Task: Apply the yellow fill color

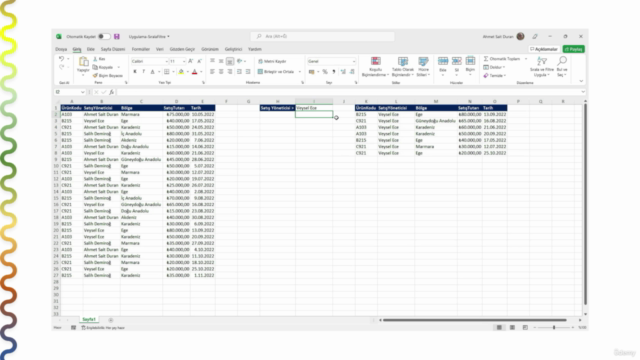Action: 181,72
